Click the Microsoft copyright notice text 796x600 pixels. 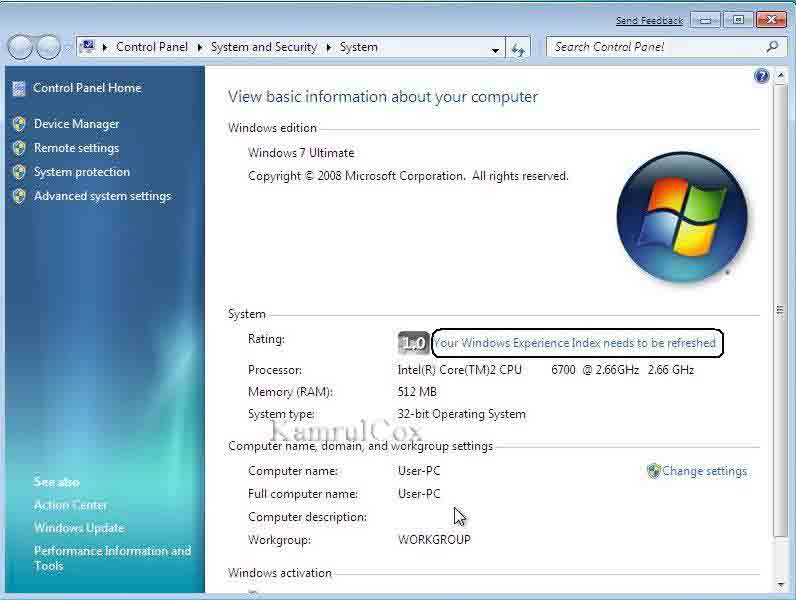408,176
